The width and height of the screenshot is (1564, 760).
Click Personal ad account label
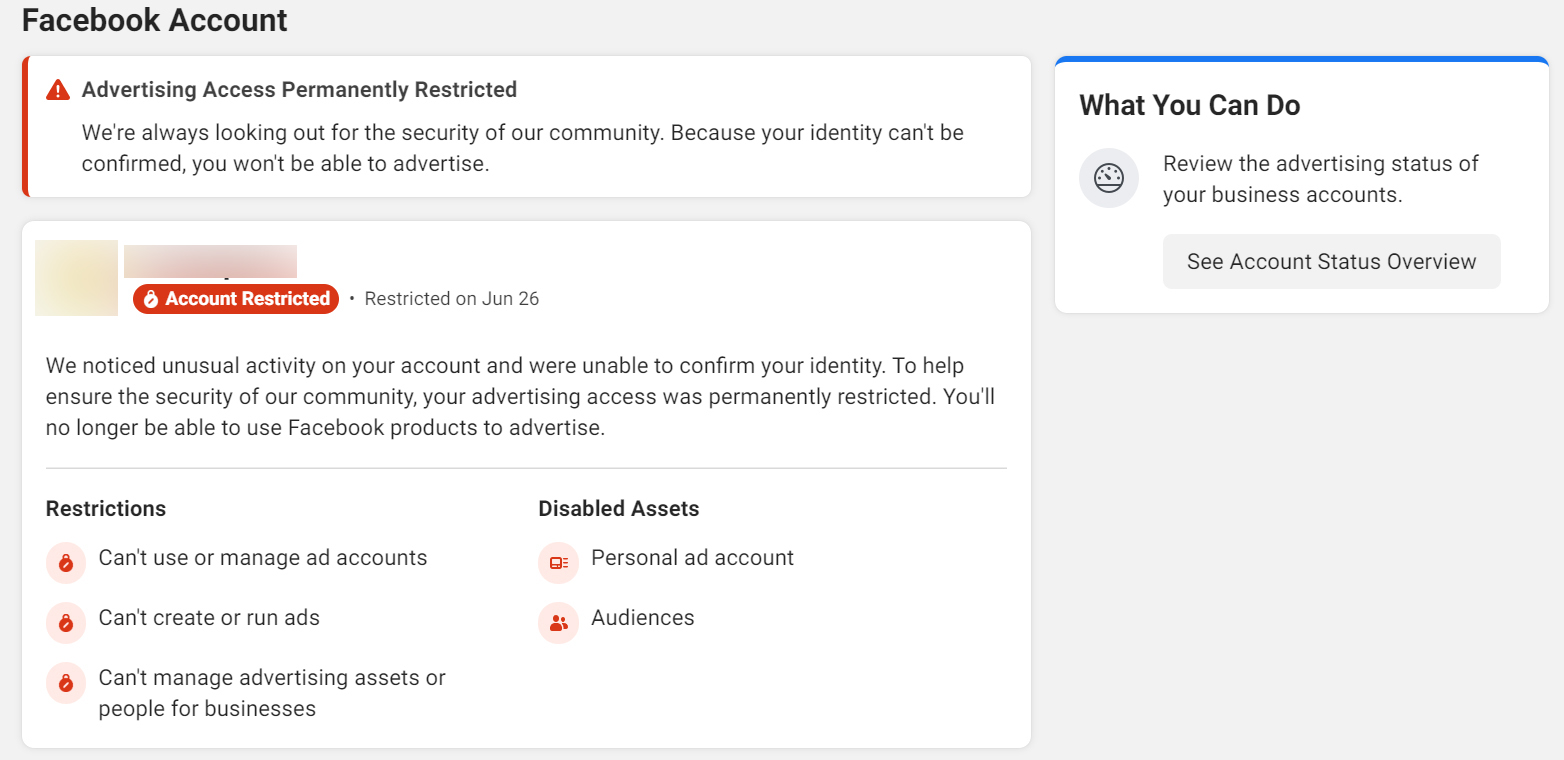692,558
